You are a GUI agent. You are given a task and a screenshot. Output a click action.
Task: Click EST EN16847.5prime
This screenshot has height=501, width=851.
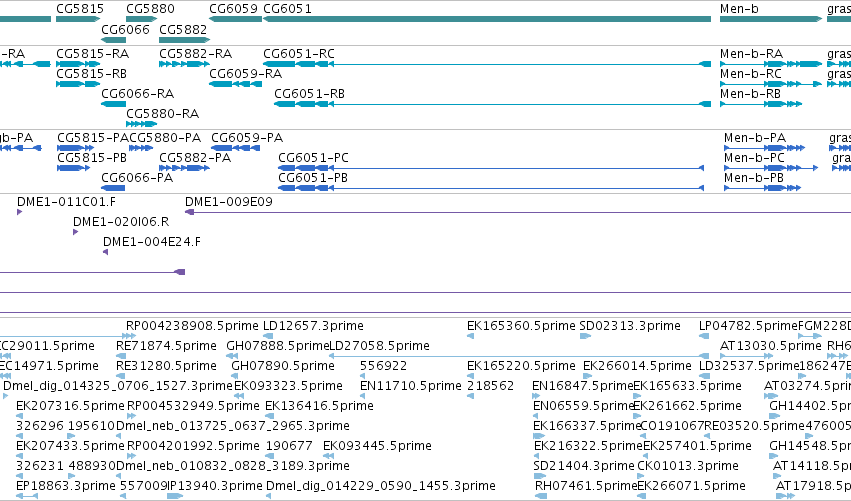pyautogui.click(x=582, y=386)
